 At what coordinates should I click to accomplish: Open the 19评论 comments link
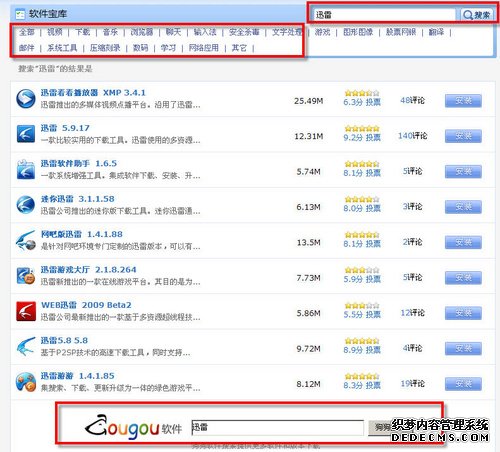coord(412,384)
